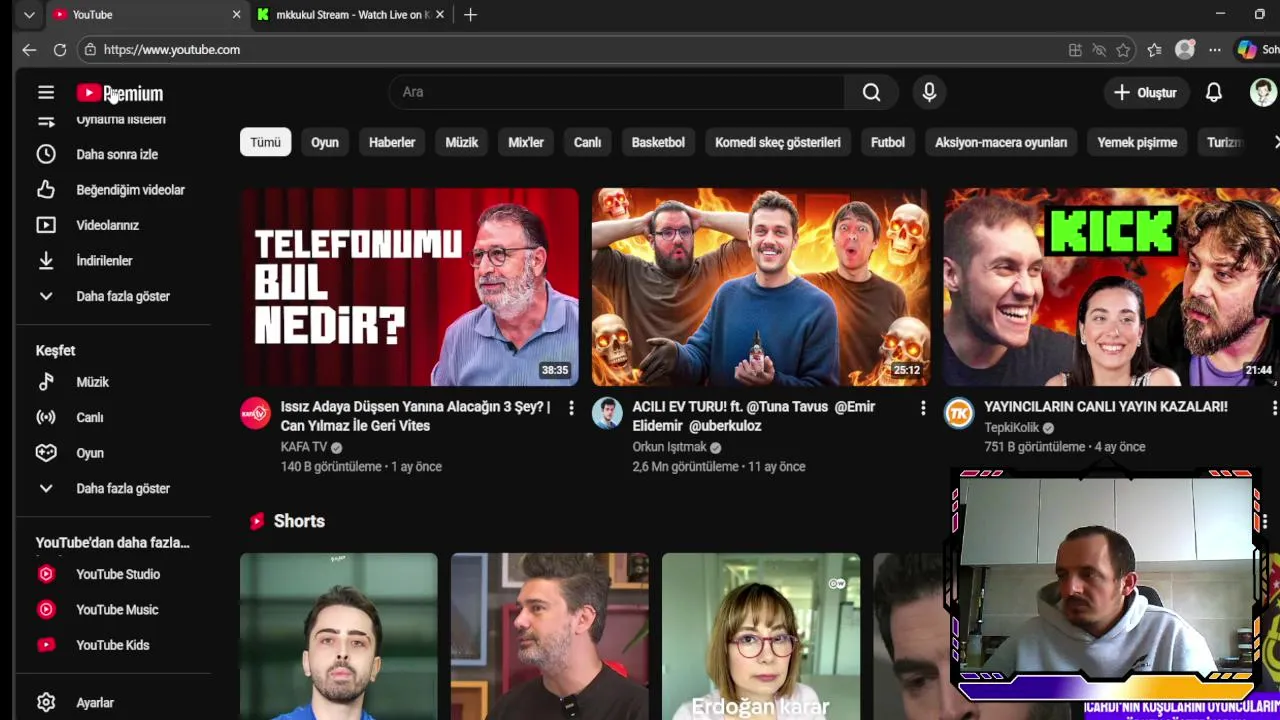Click Orkun Işıtmak channel avatar
The image size is (1280, 720).
(x=607, y=413)
